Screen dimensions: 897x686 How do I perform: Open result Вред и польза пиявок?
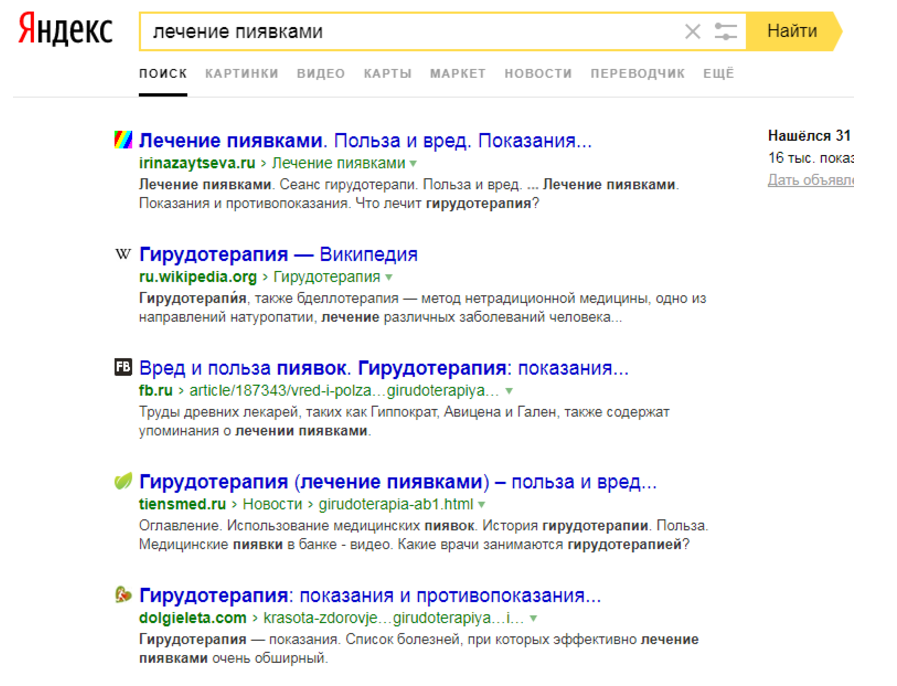[384, 368]
